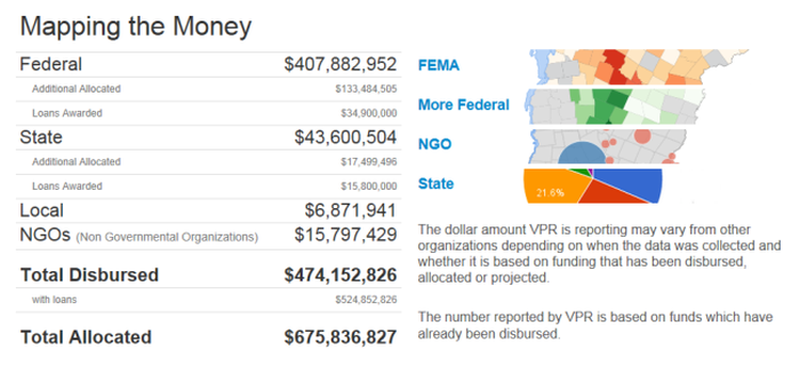Open the More Federal link
The height and width of the screenshot is (366, 800).
[463, 105]
